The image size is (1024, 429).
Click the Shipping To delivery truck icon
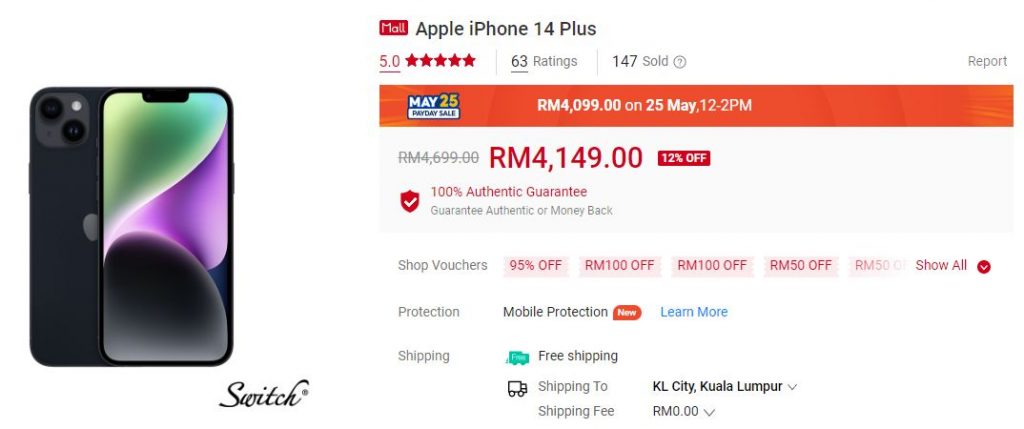517,389
